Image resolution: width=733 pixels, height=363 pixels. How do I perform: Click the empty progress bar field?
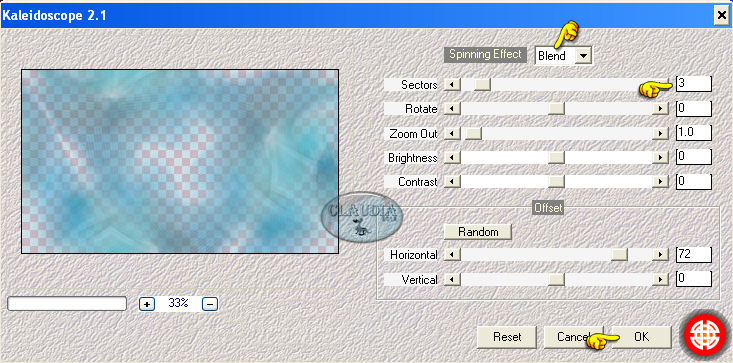point(67,304)
